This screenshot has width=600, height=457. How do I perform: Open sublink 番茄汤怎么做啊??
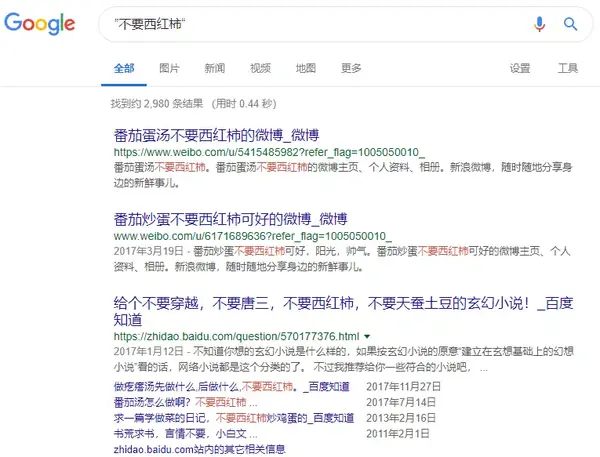(186, 402)
